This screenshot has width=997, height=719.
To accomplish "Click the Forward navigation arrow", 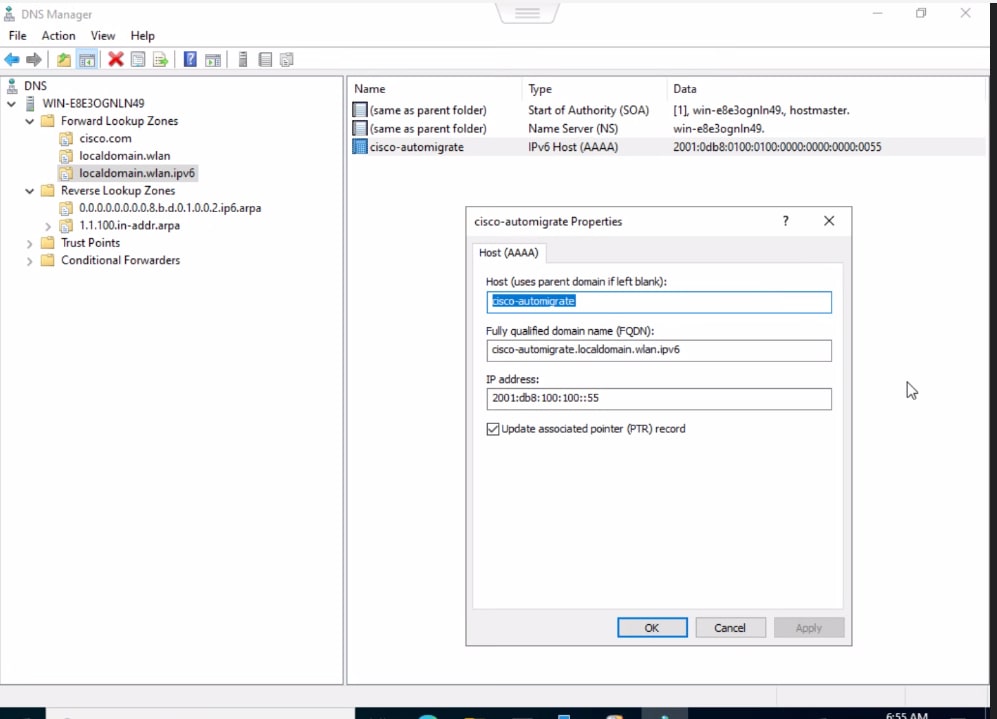I will [33, 59].
